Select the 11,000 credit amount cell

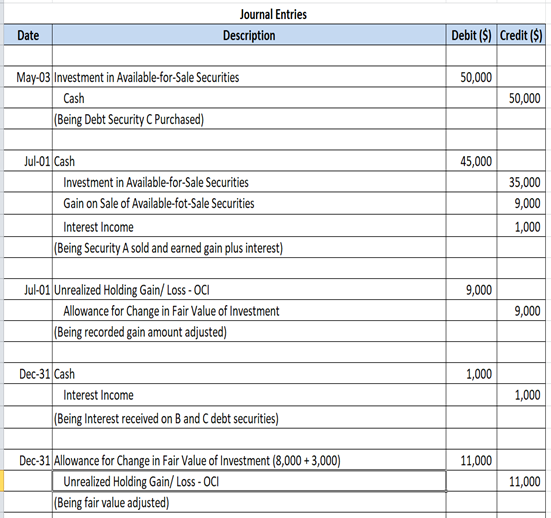click(x=521, y=481)
